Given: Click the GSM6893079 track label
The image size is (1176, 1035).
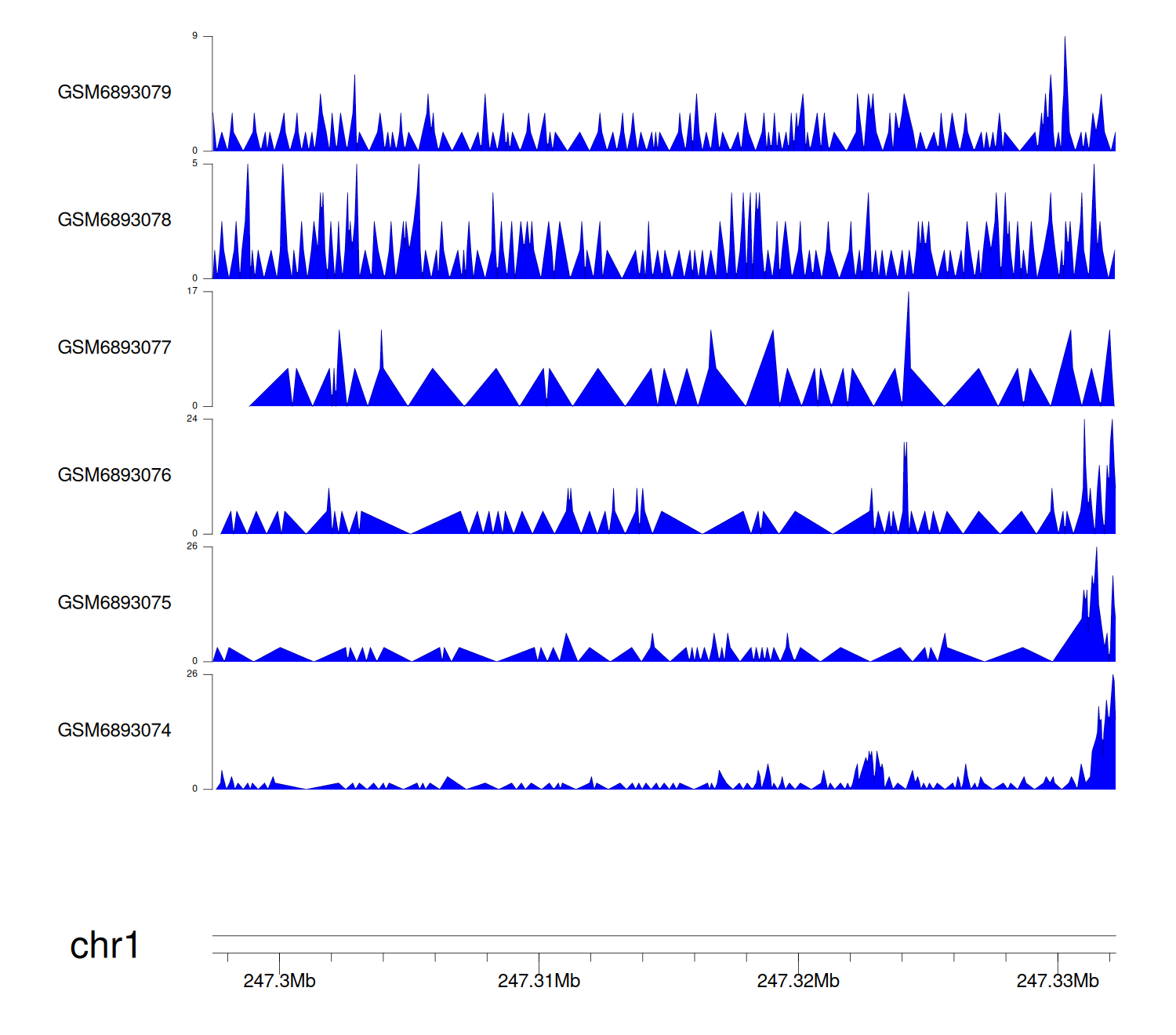Looking at the screenshot, I should (x=114, y=93).
